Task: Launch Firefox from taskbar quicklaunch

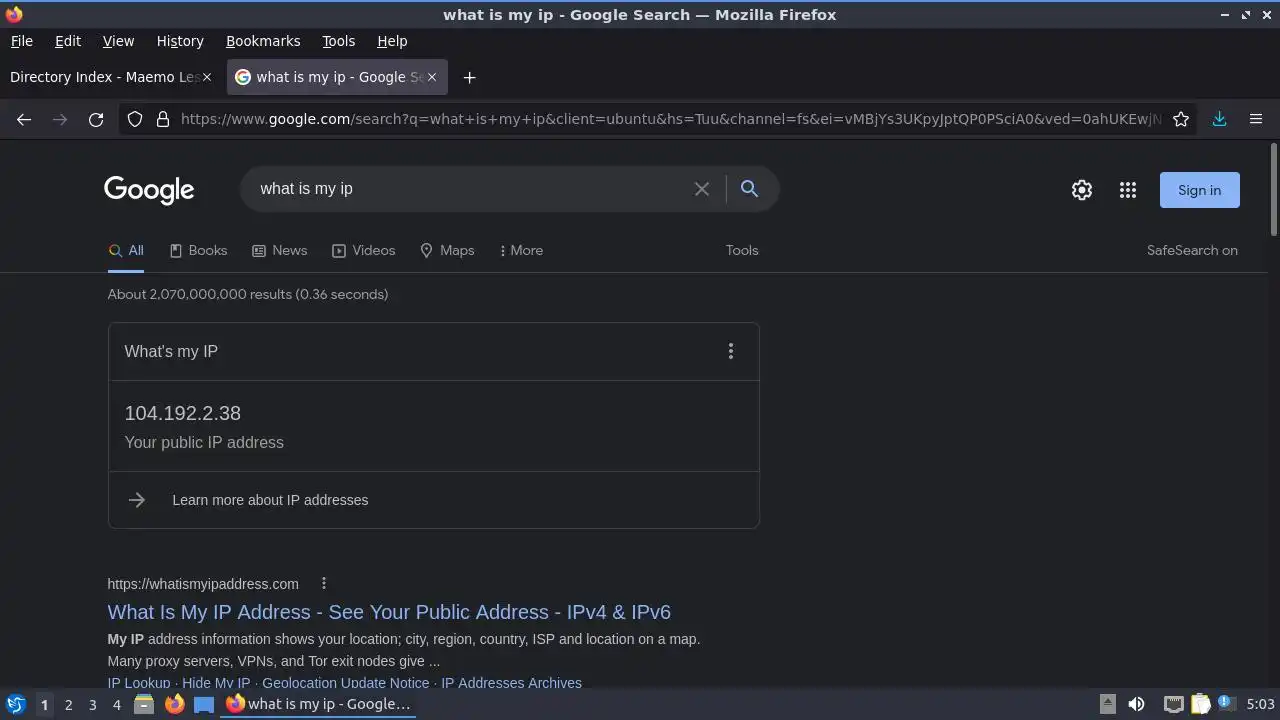Action: pos(174,704)
